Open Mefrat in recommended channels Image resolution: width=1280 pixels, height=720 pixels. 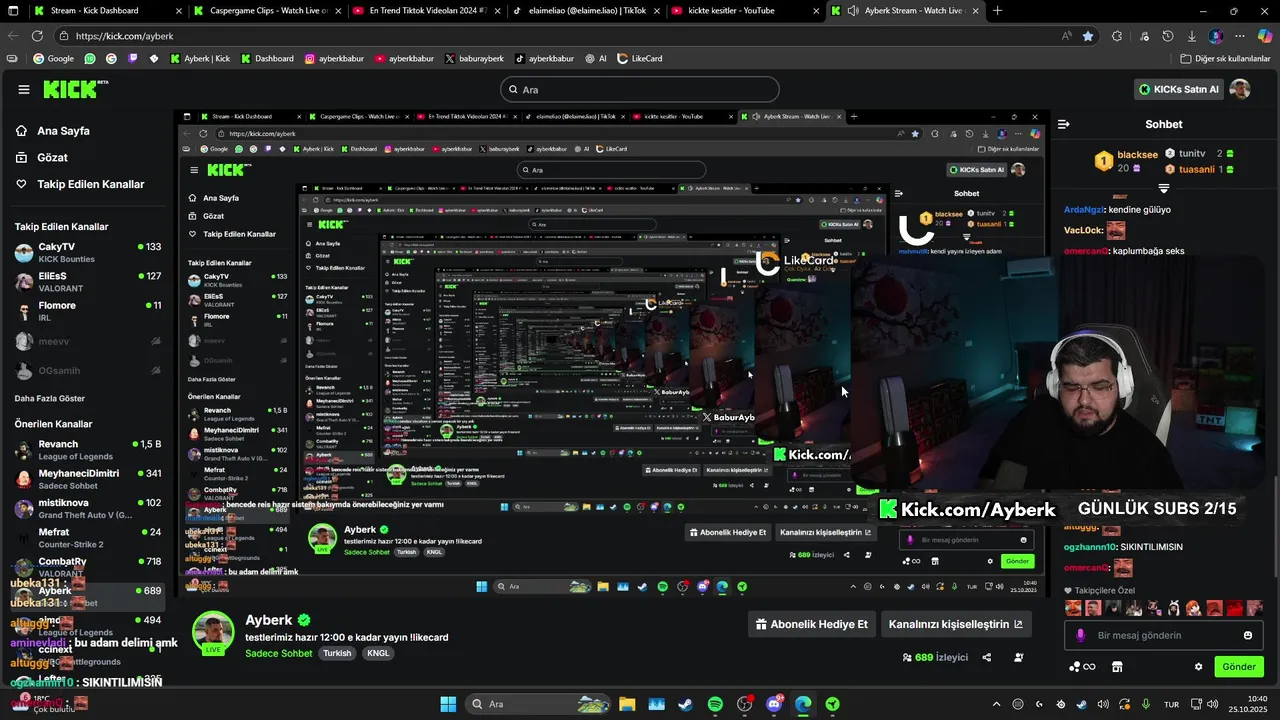tap(88, 538)
